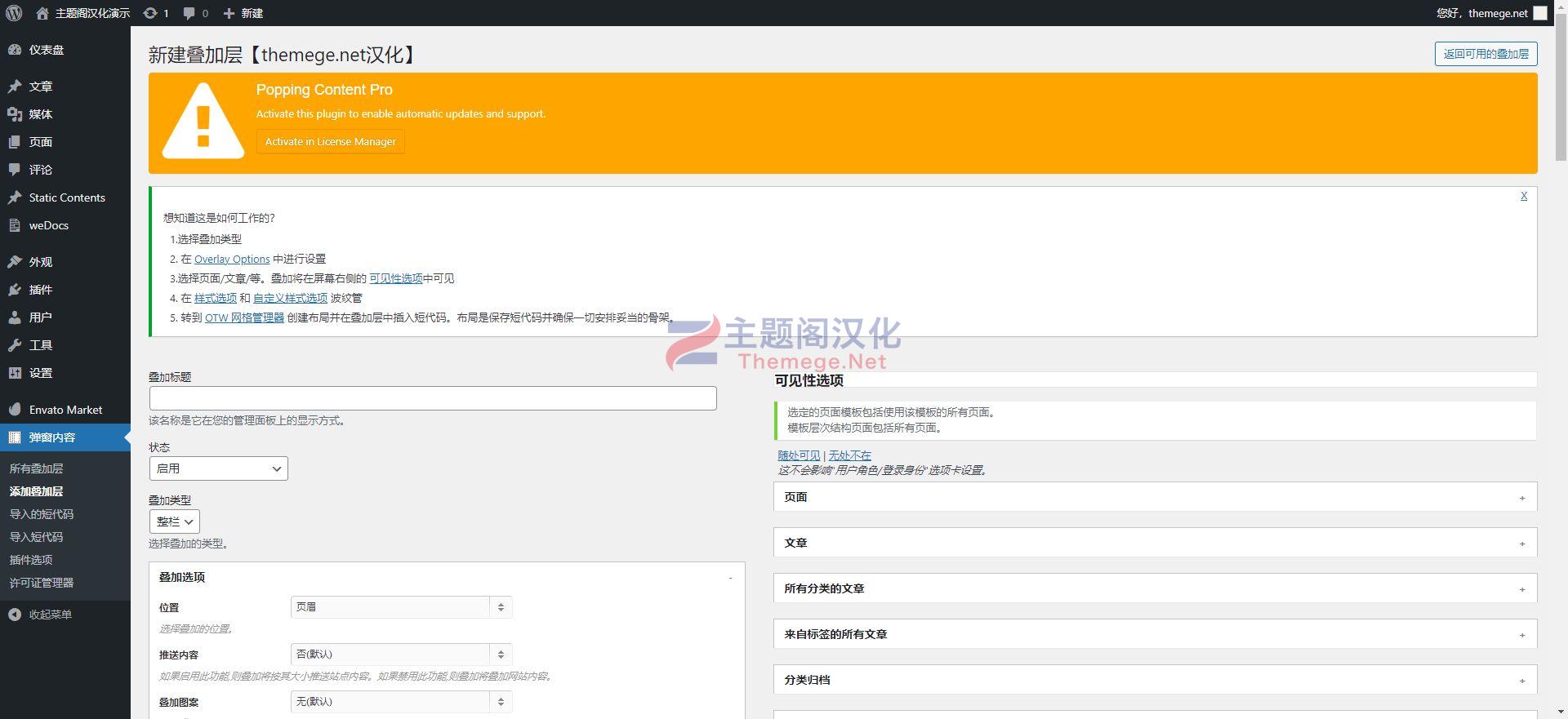Screen dimensions: 1568x719
Task: Click the 外观 appearance brush icon
Action: coord(15,262)
